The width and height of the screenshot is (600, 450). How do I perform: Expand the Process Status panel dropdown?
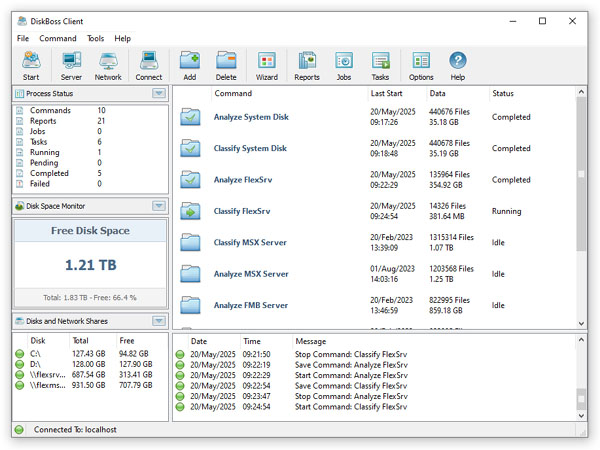pos(158,93)
